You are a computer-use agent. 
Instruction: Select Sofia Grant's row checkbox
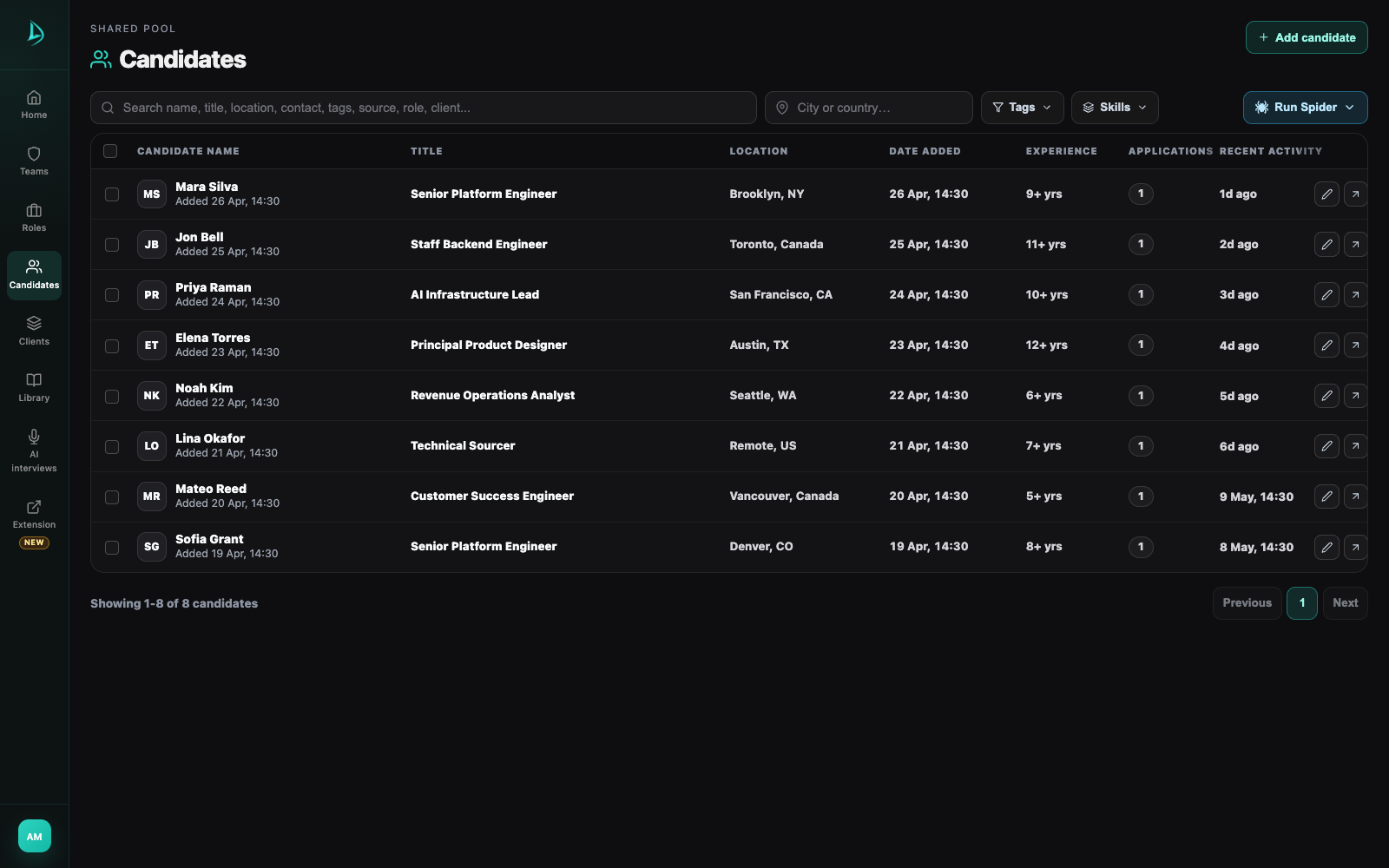pos(112,547)
